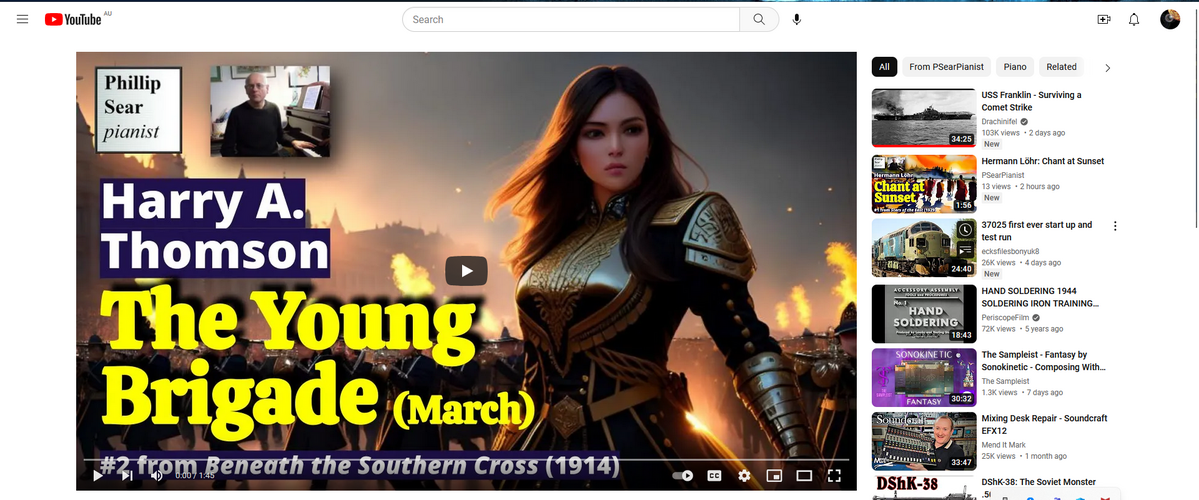This screenshot has height=500, width=1199.
Task: Mute the player volume icon
Action: [x=157, y=476]
